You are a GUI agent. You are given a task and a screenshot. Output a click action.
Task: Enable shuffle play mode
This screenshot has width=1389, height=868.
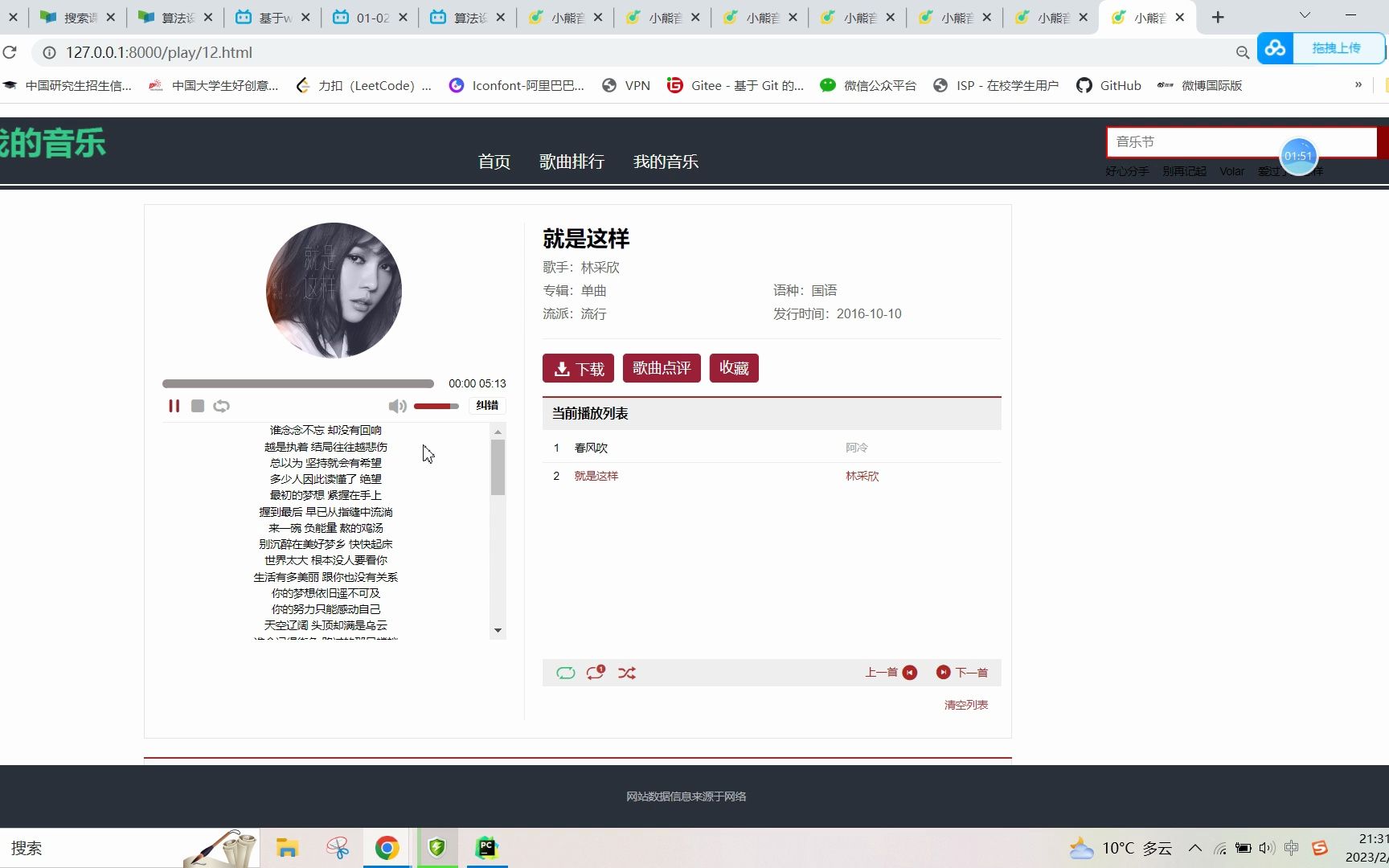click(627, 672)
